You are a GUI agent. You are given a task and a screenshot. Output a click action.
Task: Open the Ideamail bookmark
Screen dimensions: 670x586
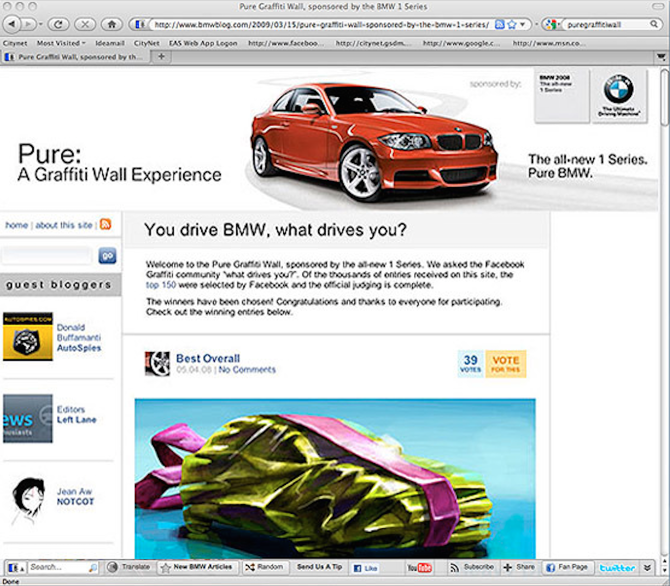[x=110, y=43]
